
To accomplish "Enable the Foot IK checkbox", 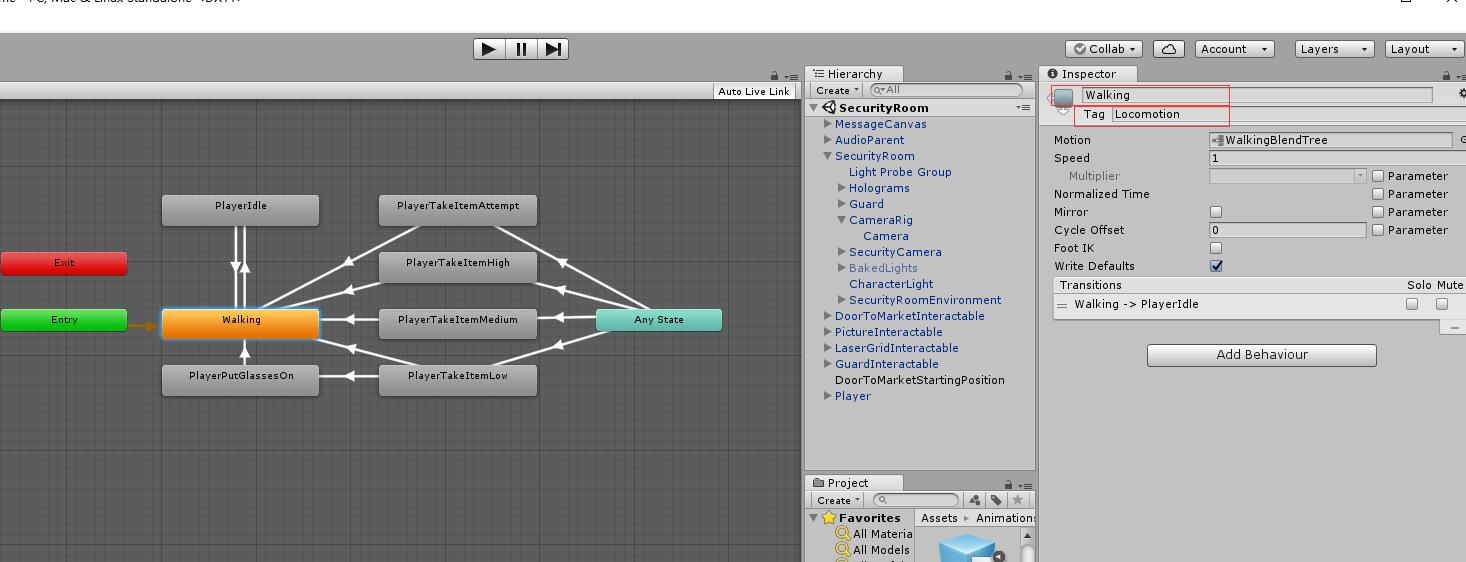I will (x=1216, y=248).
